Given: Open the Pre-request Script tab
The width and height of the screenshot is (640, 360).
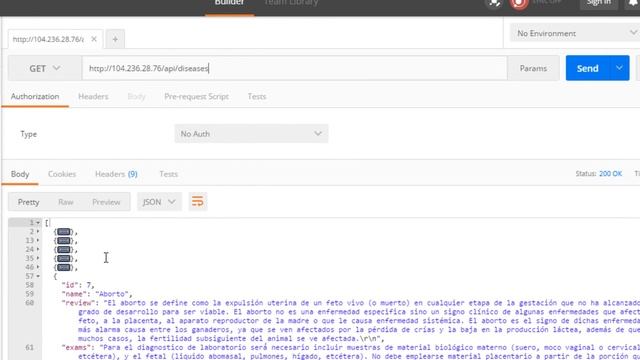Looking at the screenshot, I should click(x=196, y=97).
